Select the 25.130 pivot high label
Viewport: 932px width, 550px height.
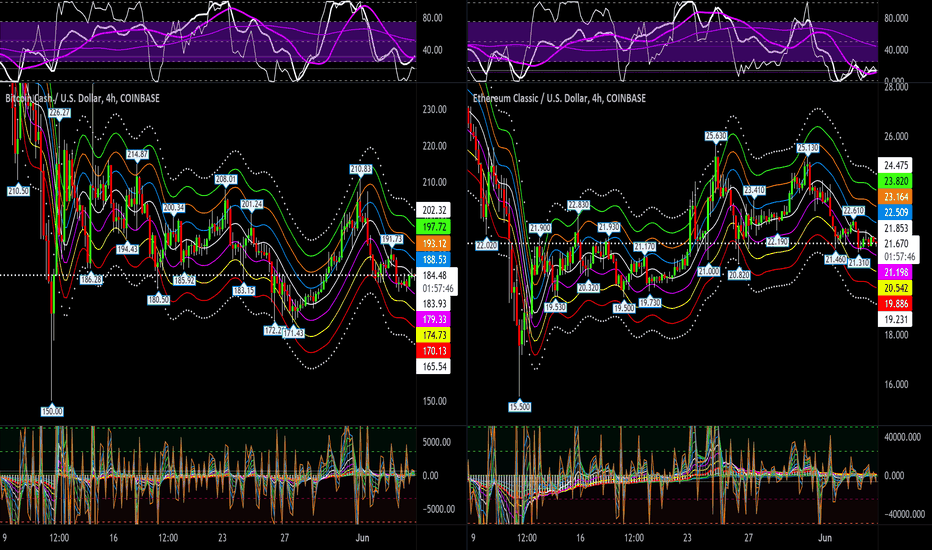tap(808, 147)
